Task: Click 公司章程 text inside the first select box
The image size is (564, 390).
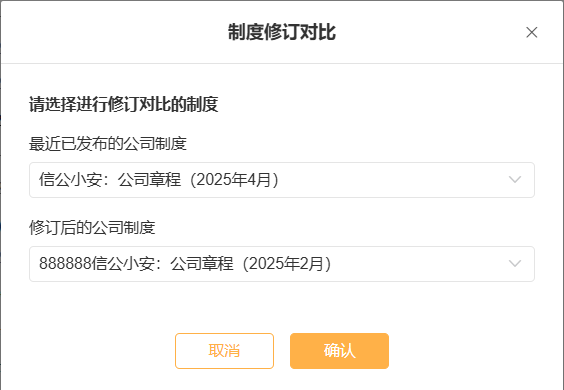Action: point(149,180)
